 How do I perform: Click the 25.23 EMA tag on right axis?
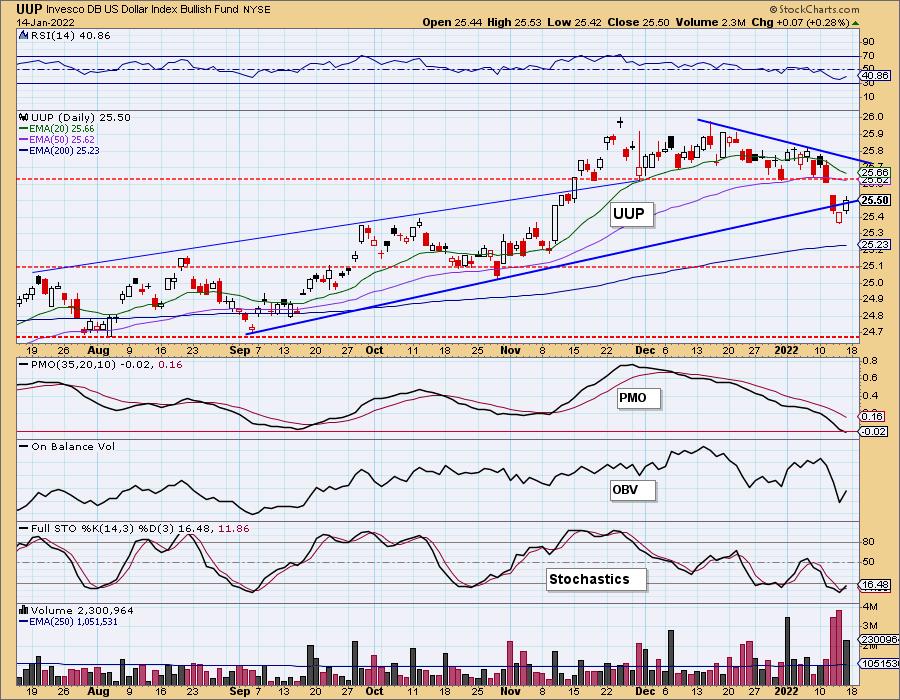point(876,244)
